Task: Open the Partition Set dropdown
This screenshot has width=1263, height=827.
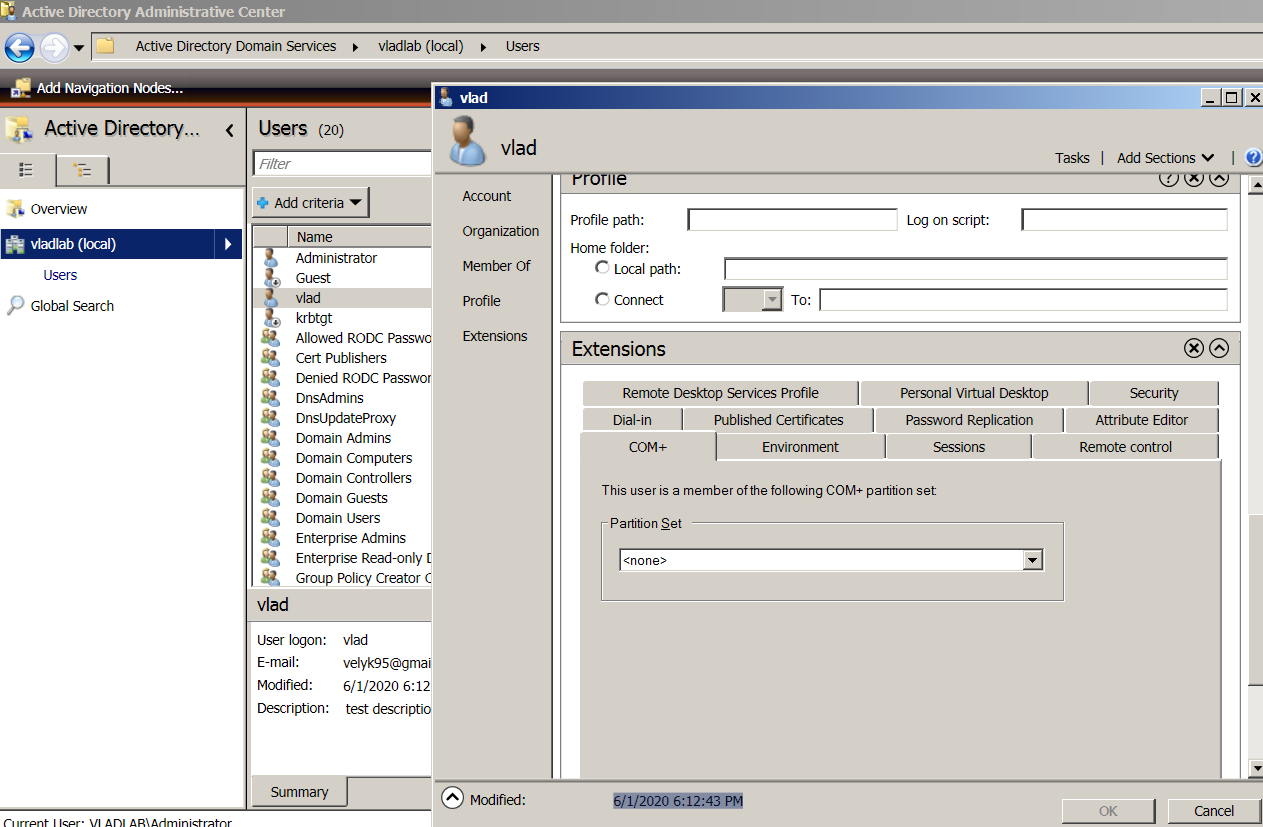Action: pos(1034,561)
